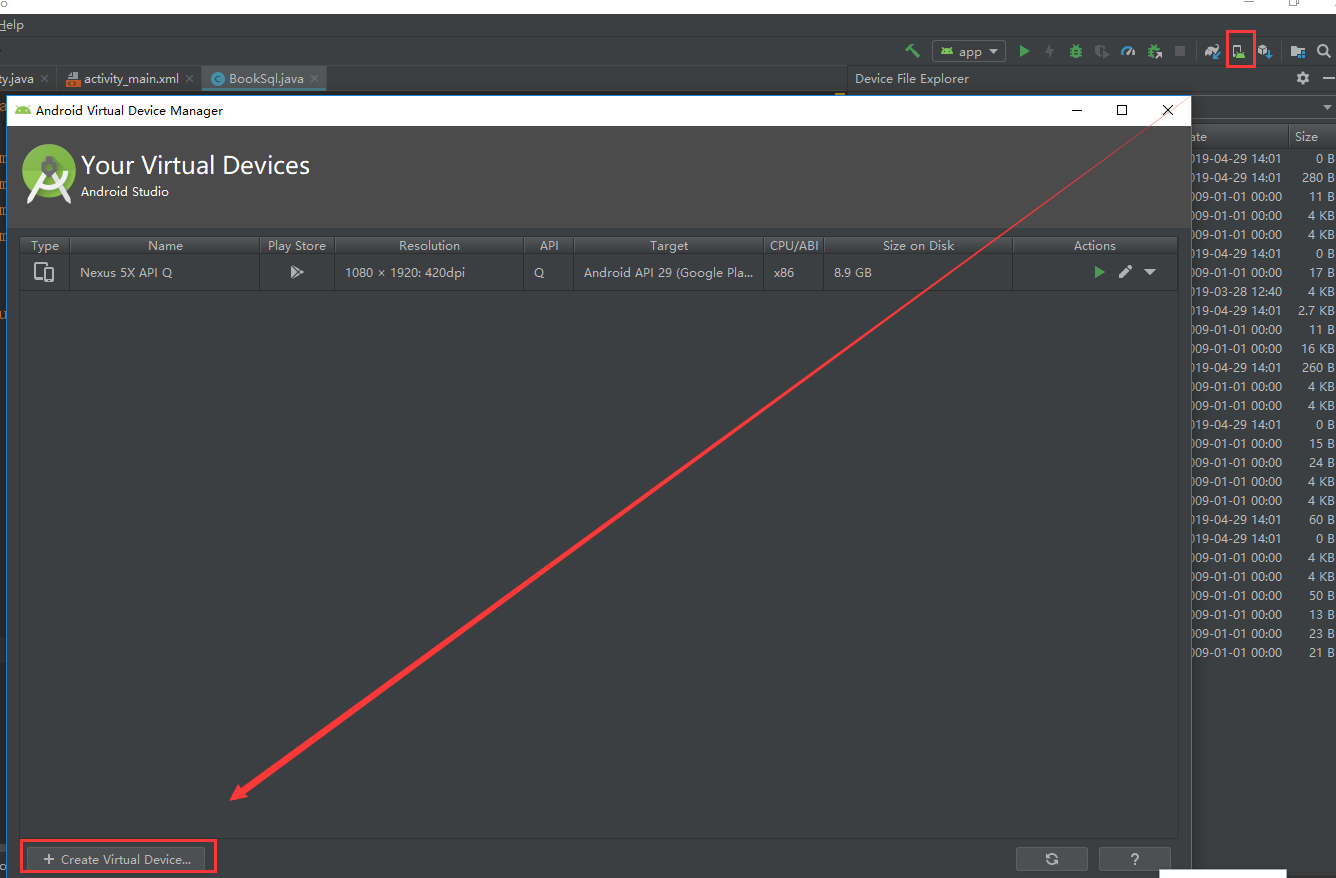Select the Nexus 5X API Q name cell
This screenshot has height=878, width=1336.
point(165,272)
